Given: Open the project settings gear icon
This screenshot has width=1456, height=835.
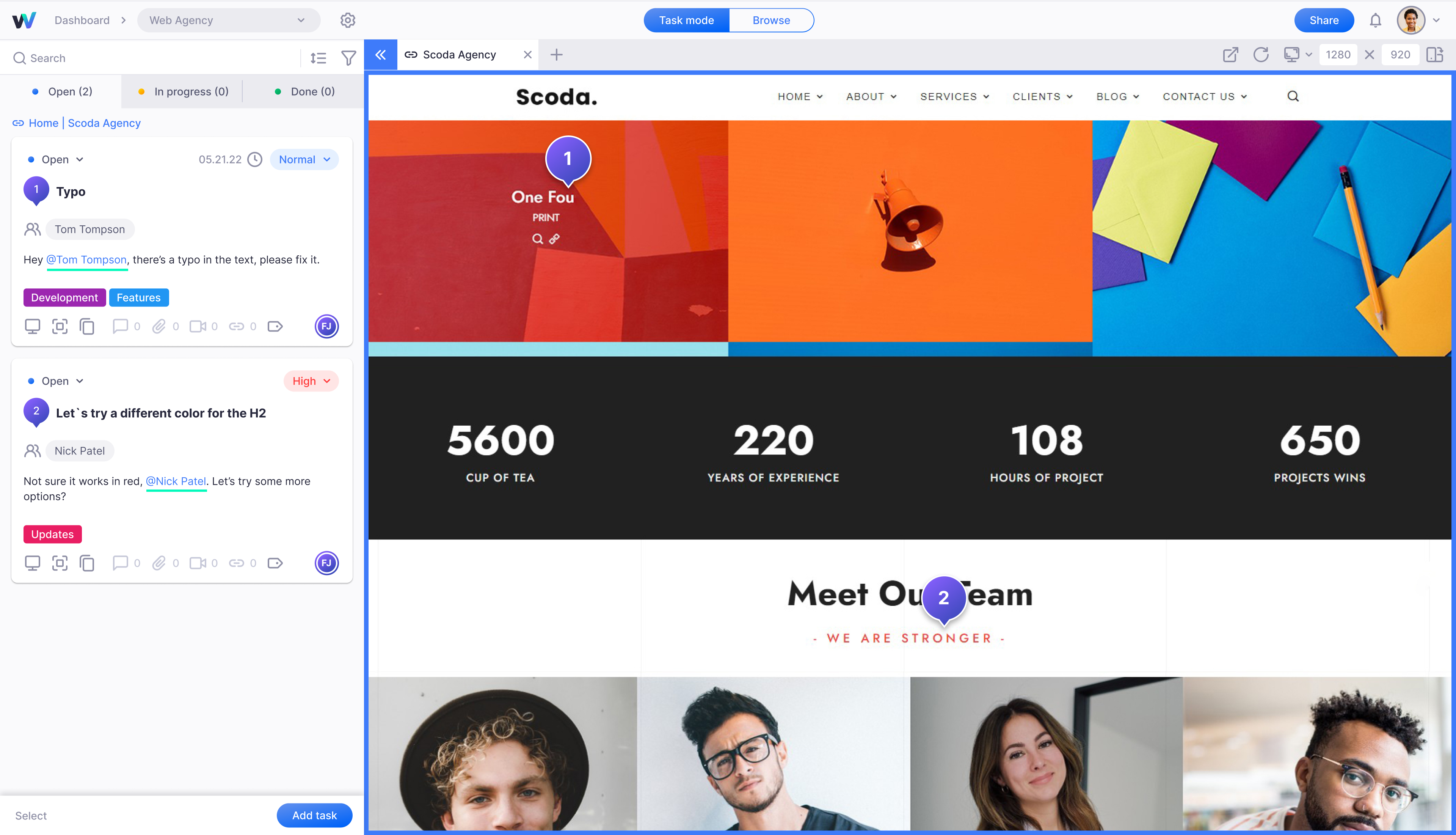Looking at the screenshot, I should (x=348, y=20).
